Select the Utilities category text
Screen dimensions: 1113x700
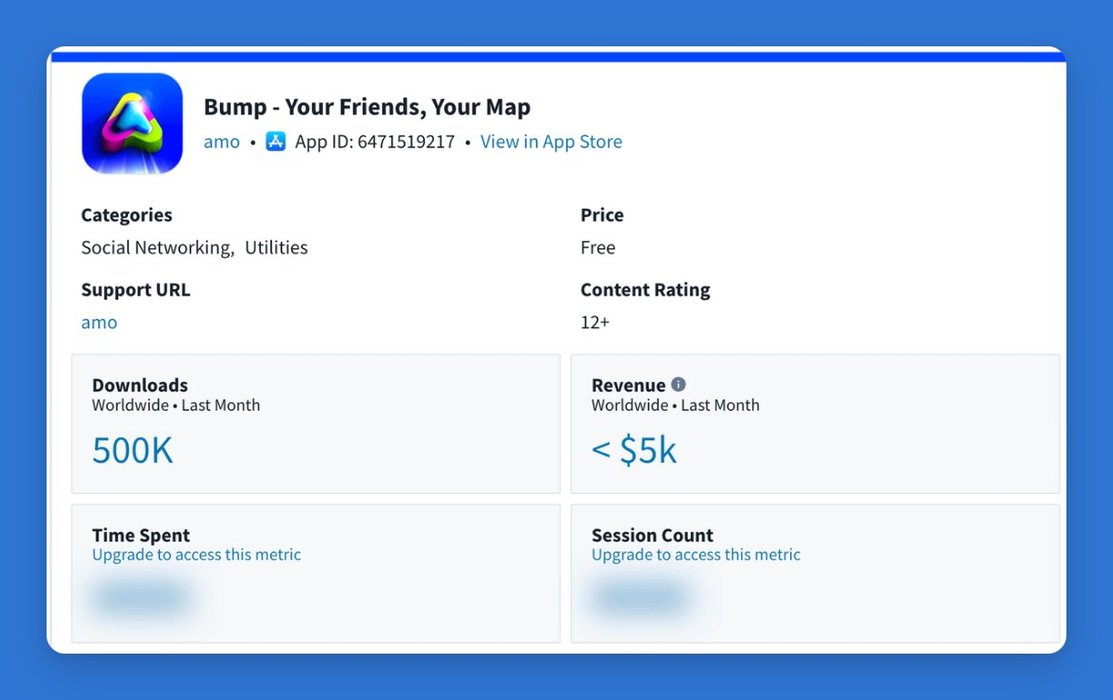click(x=276, y=247)
